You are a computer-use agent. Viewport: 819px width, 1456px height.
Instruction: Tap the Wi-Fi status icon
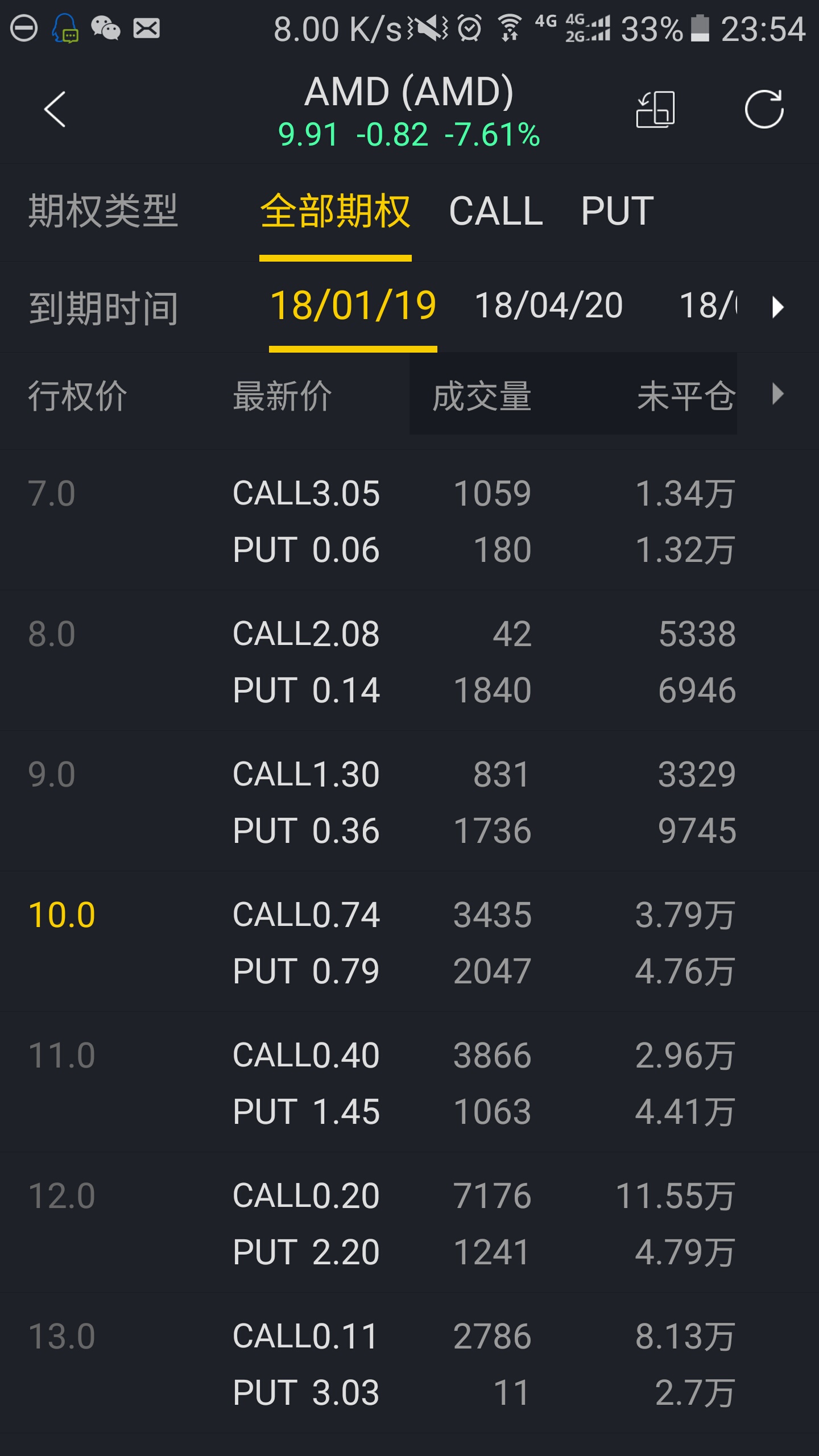[x=510, y=28]
